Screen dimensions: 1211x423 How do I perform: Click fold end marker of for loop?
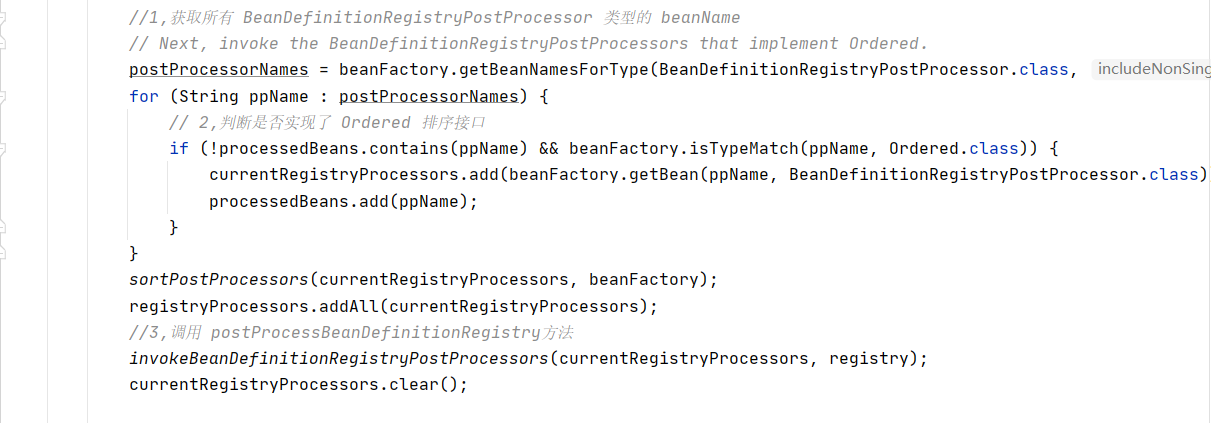3,253
